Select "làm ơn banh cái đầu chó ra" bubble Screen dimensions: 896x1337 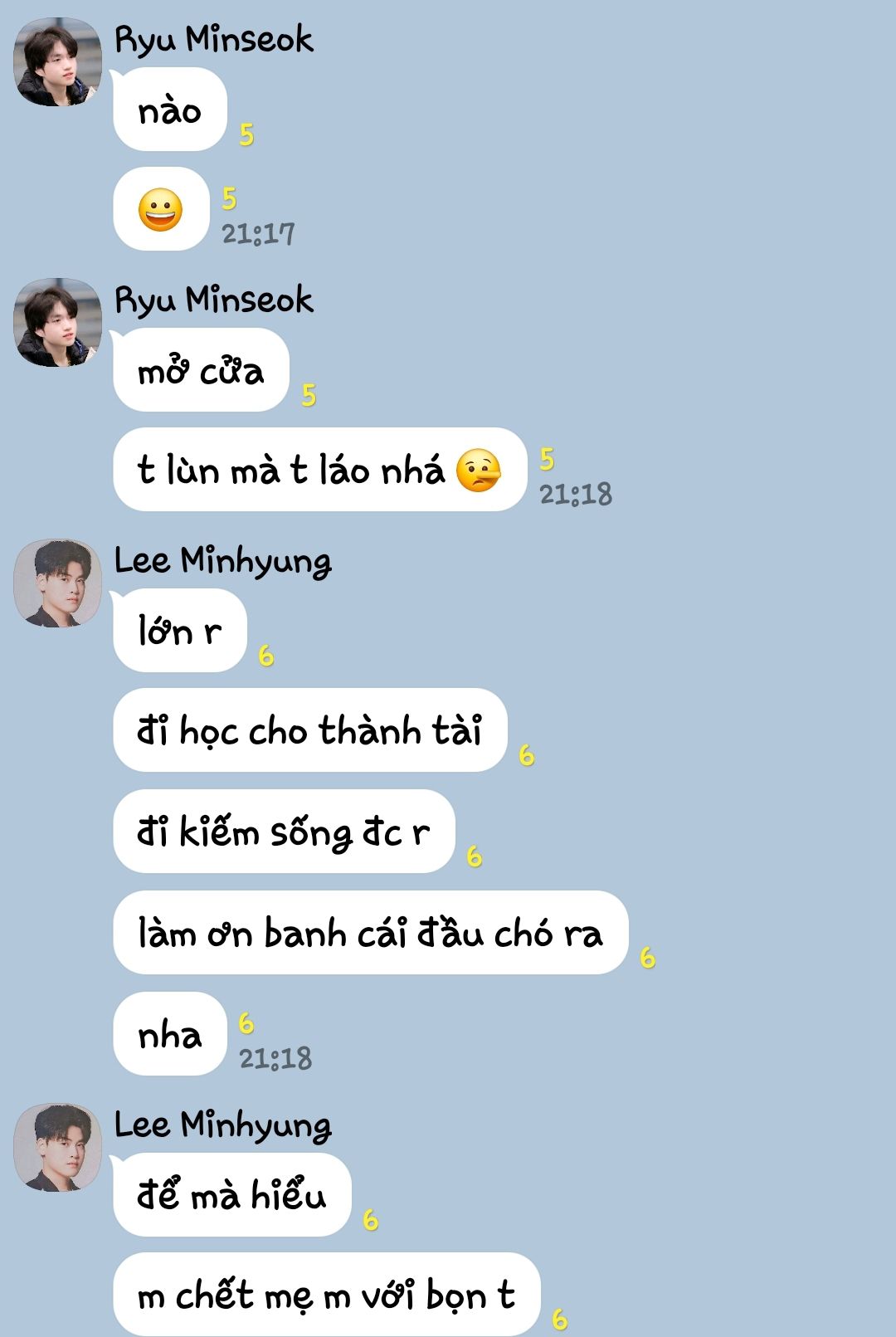click(371, 933)
